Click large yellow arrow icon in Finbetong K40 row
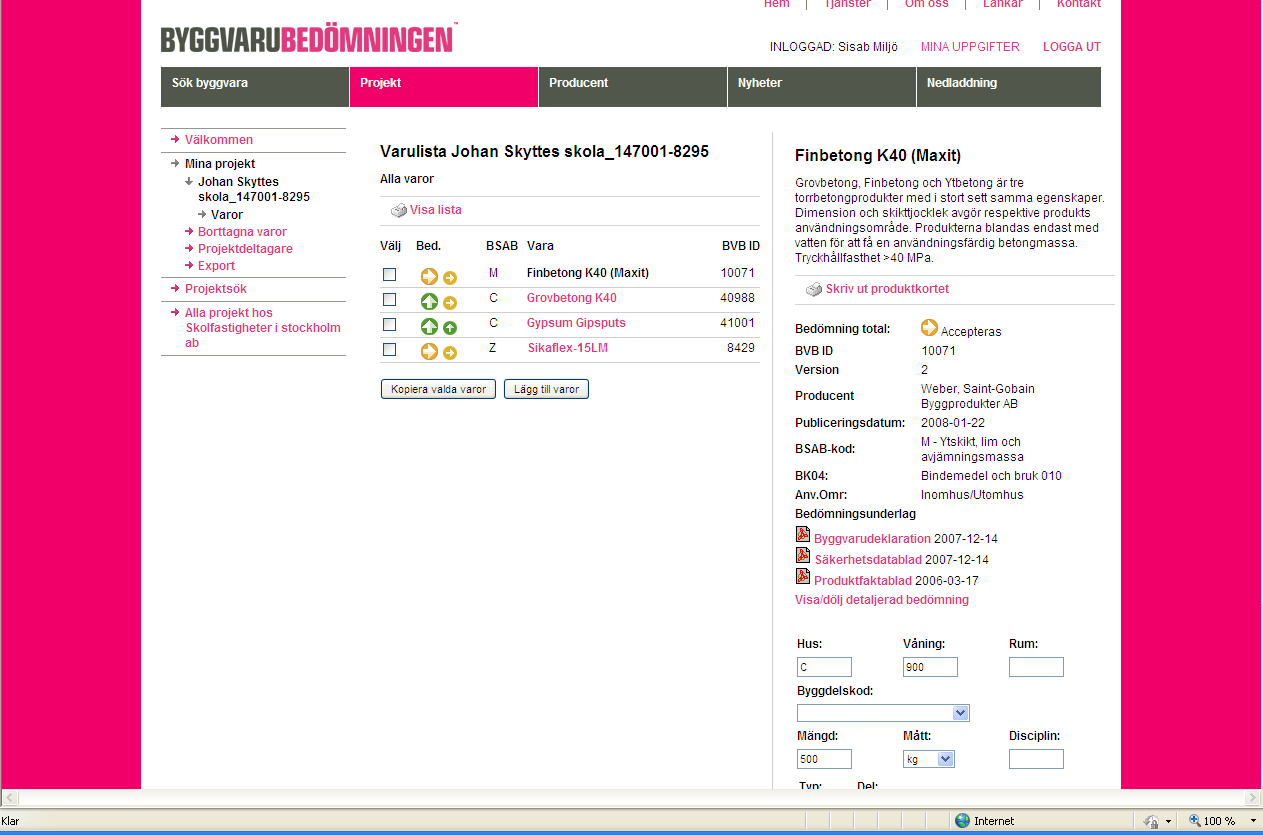 coord(429,277)
